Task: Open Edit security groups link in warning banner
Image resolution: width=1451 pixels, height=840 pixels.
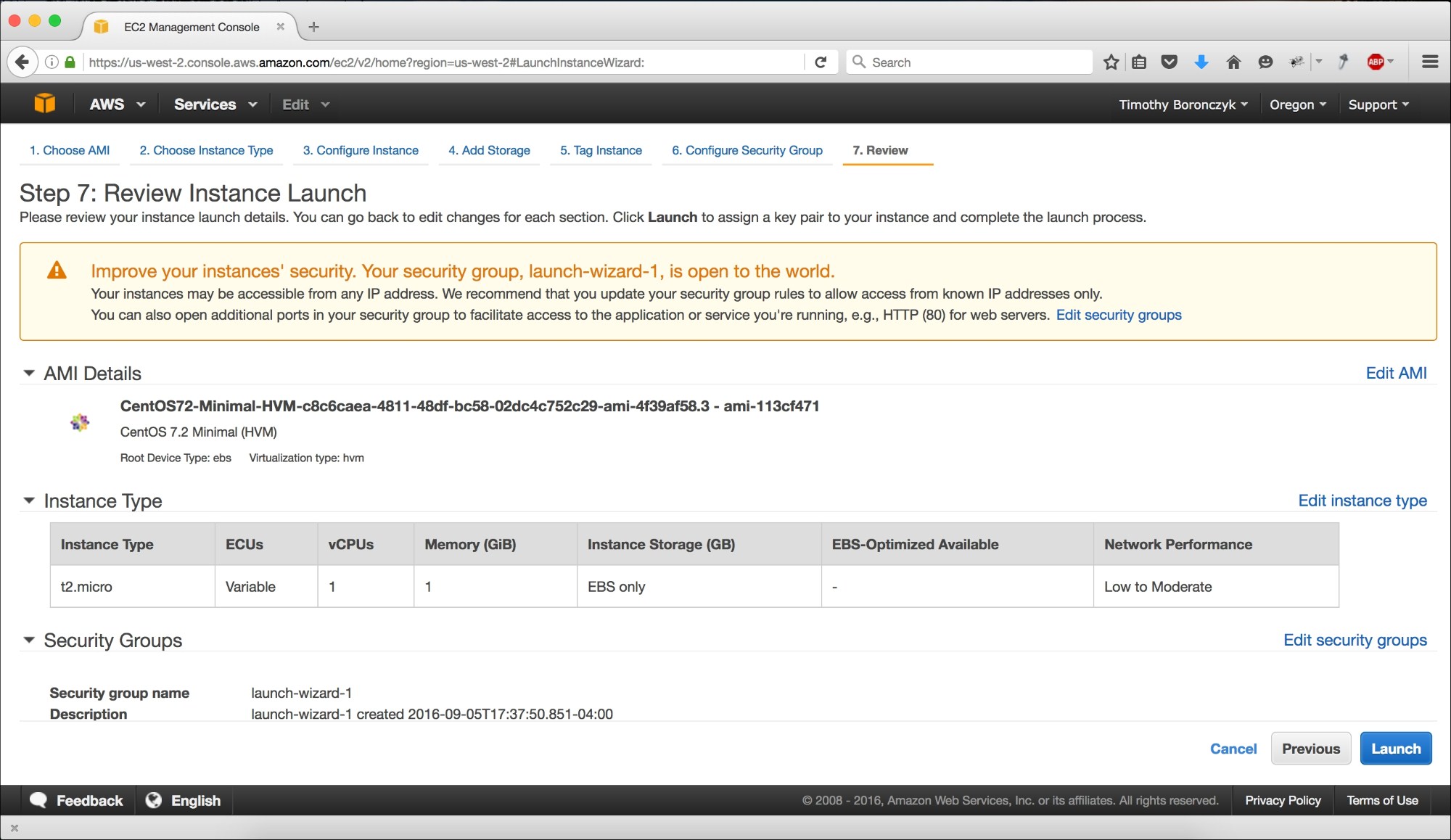Action: pyautogui.click(x=1119, y=315)
